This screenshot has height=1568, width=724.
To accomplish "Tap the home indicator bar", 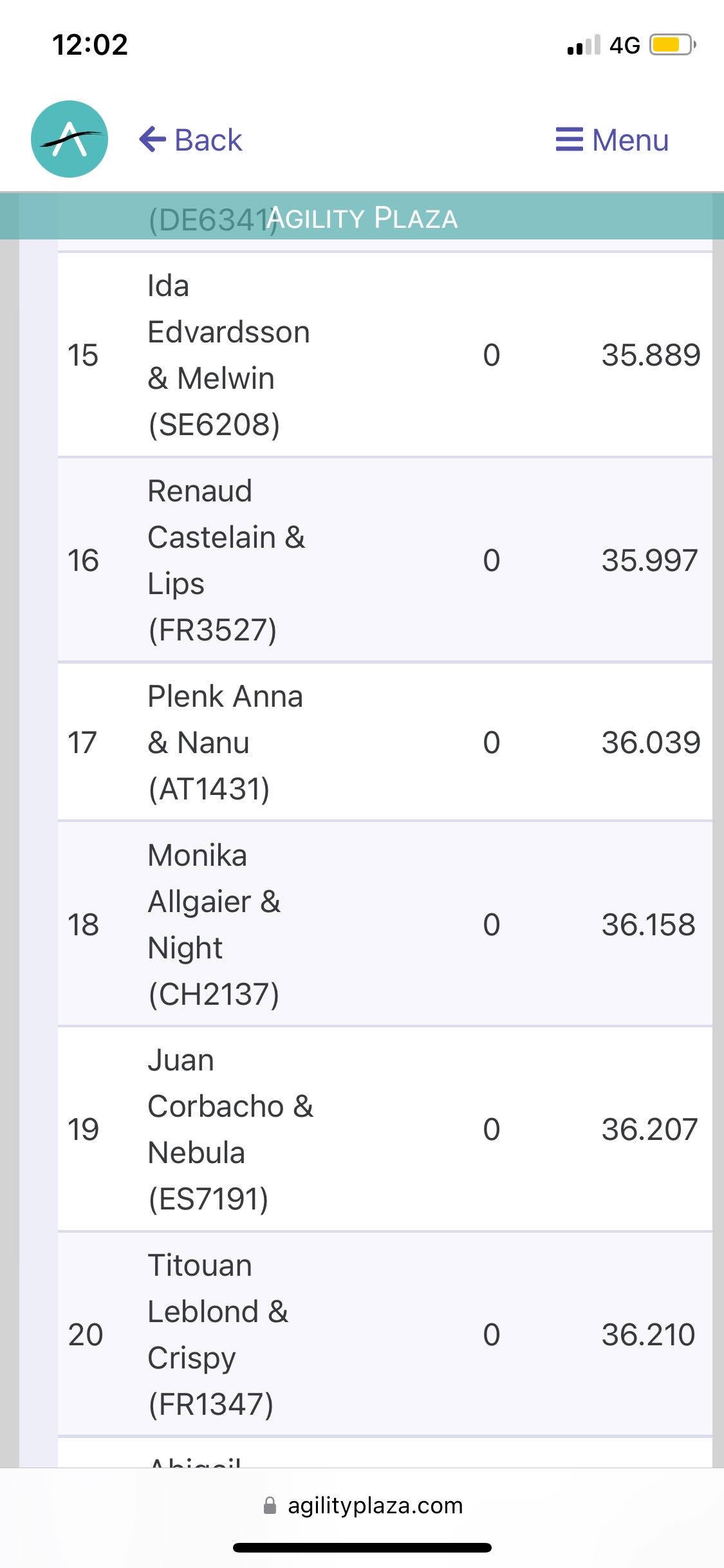I will 362,1548.
